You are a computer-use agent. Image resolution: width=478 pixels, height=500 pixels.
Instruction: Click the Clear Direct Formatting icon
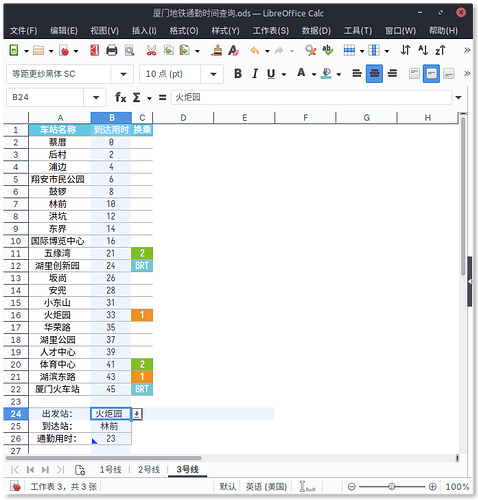[233, 51]
